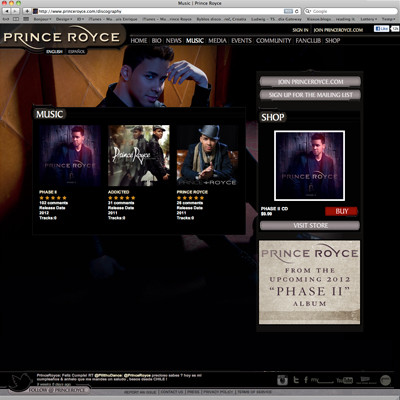400x400 pixels.
Task: Open the Reading List glasses icon
Action: (6, 19)
